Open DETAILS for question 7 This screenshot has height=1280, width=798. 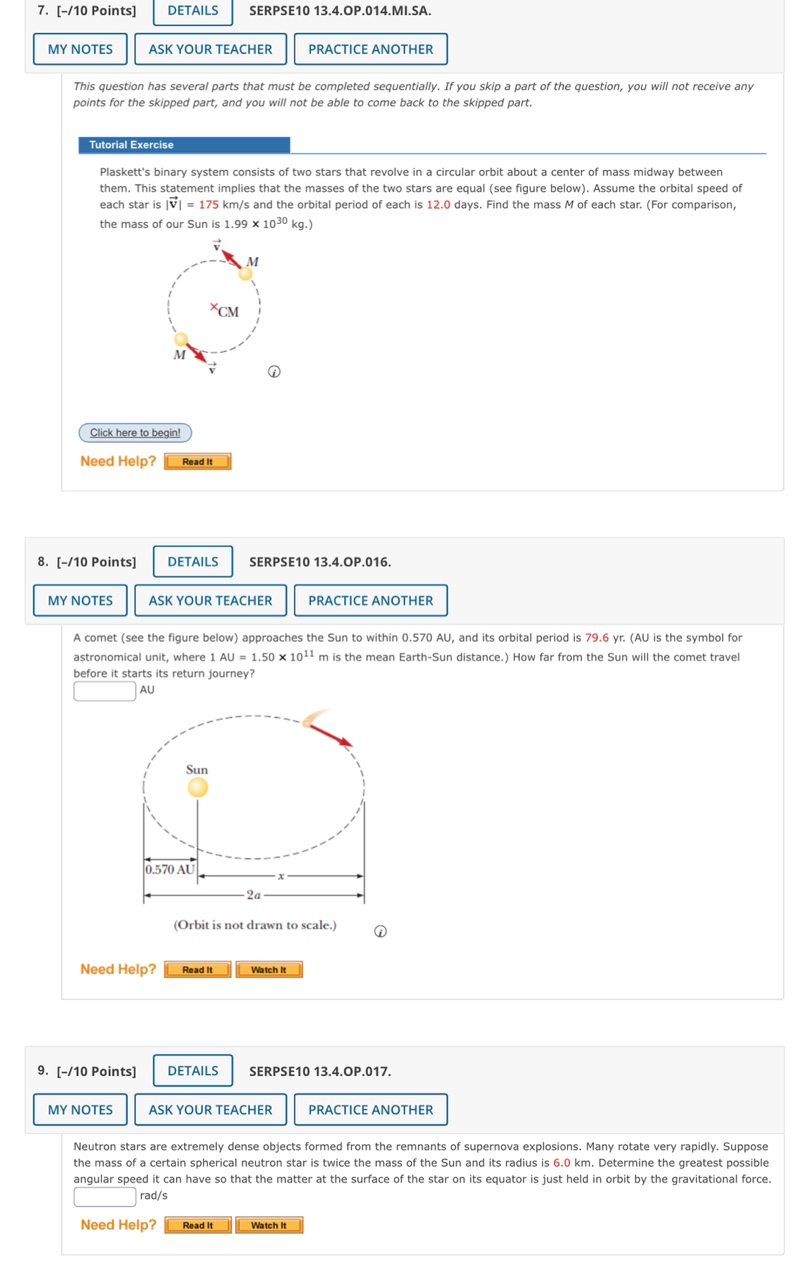pos(192,11)
